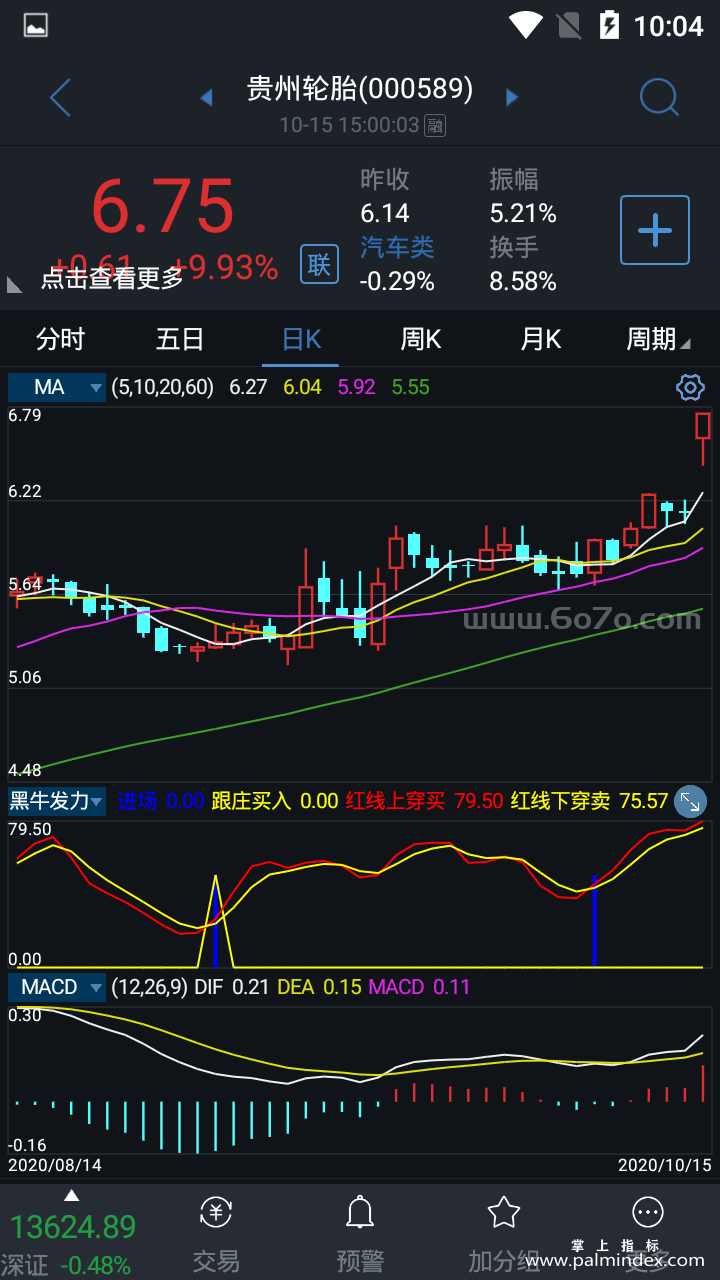The width and height of the screenshot is (720, 1280).
Task: Switch to 五日 five-day tab
Action: 180,339
